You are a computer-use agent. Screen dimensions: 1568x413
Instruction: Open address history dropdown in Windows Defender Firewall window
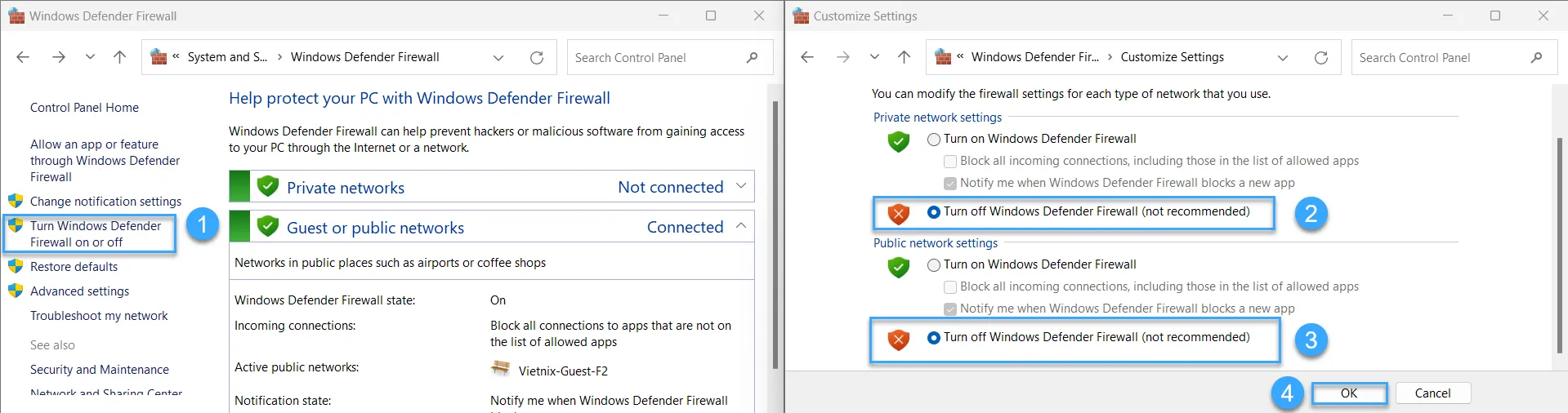[498, 57]
